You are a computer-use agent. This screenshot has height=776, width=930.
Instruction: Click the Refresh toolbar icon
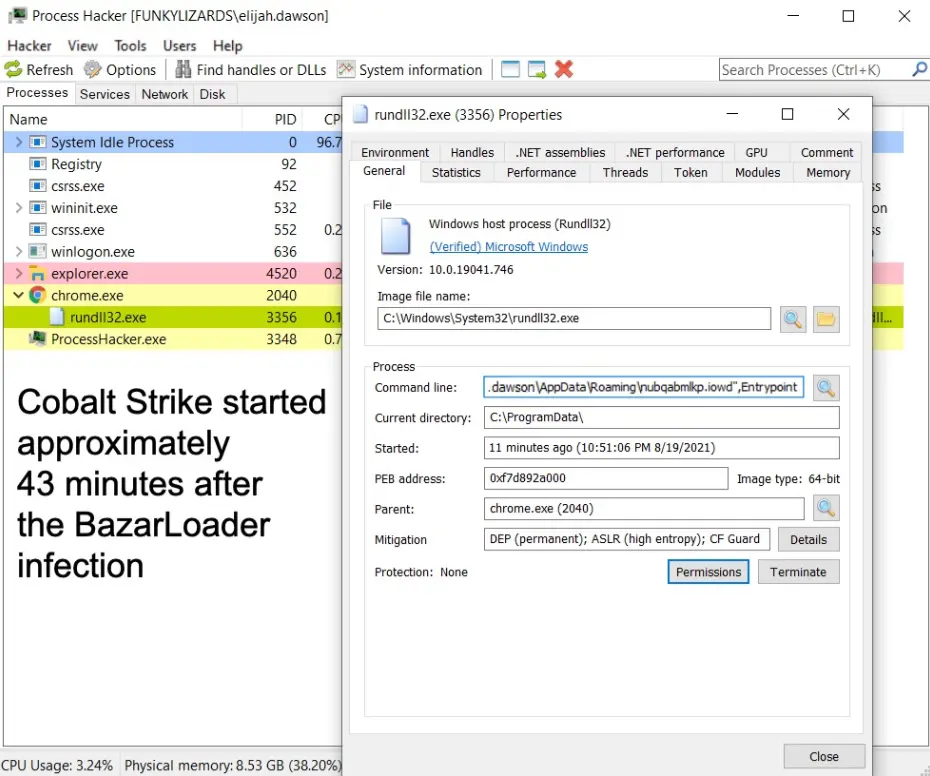13,69
